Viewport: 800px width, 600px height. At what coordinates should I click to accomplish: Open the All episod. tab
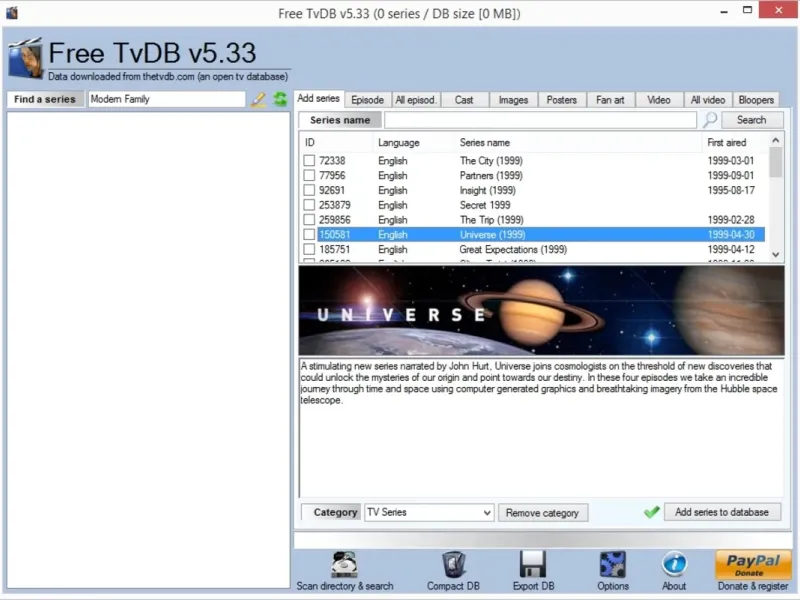pos(416,100)
